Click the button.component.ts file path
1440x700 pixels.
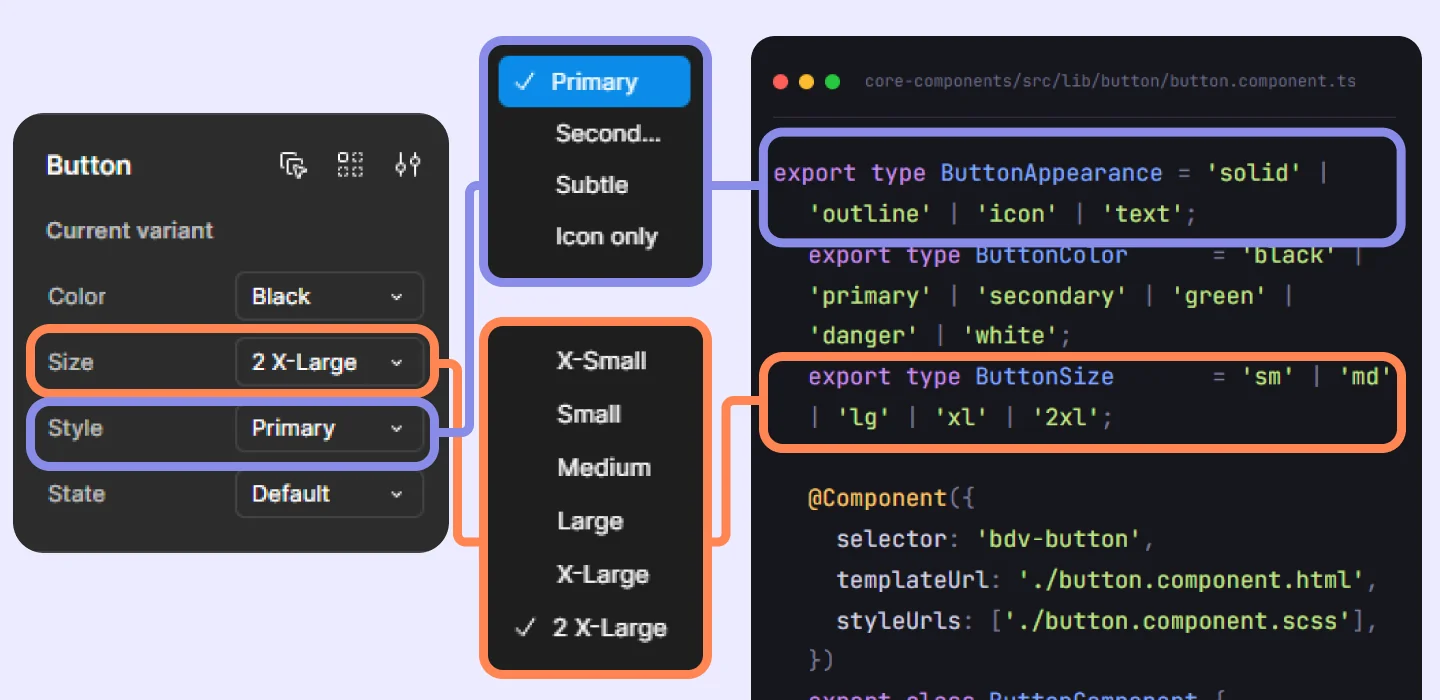click(1110, 81)
